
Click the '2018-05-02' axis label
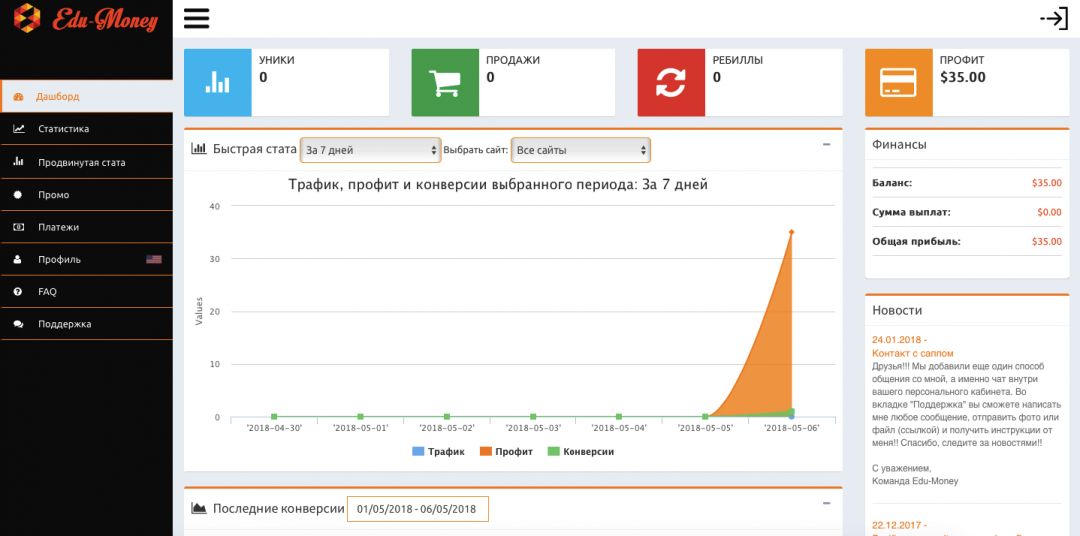(447, 429)
